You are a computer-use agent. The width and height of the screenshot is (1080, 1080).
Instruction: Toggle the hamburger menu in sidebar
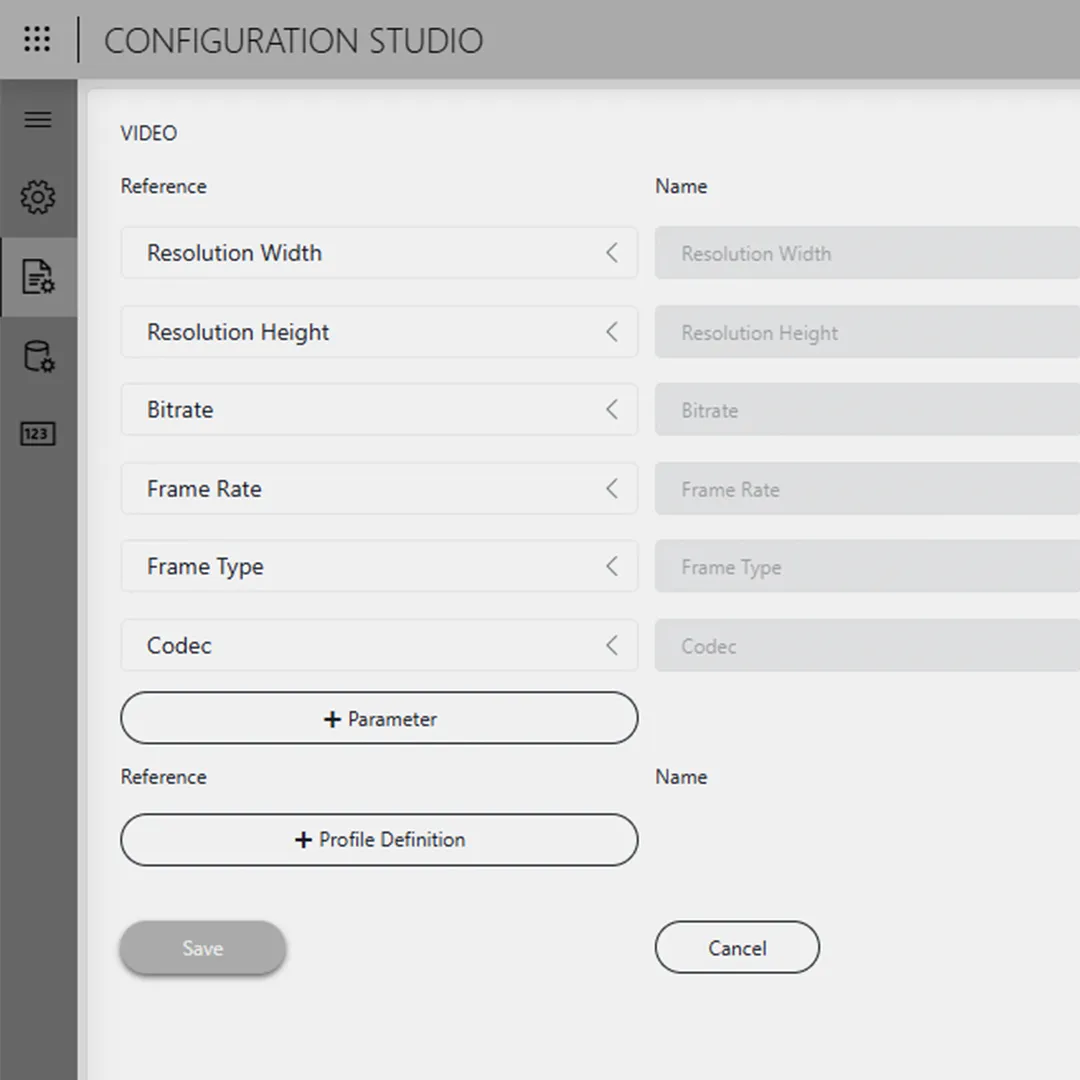38,120
